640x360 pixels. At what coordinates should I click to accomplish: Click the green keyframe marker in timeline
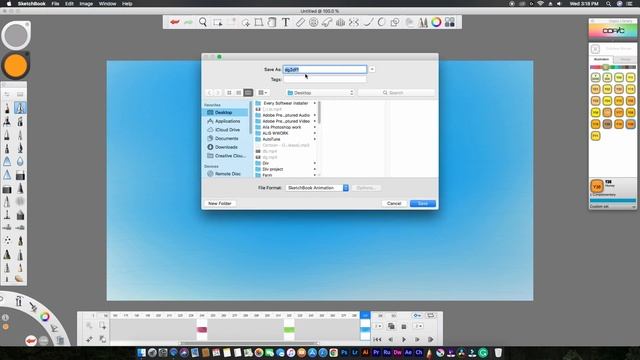[x=289, y=330]
